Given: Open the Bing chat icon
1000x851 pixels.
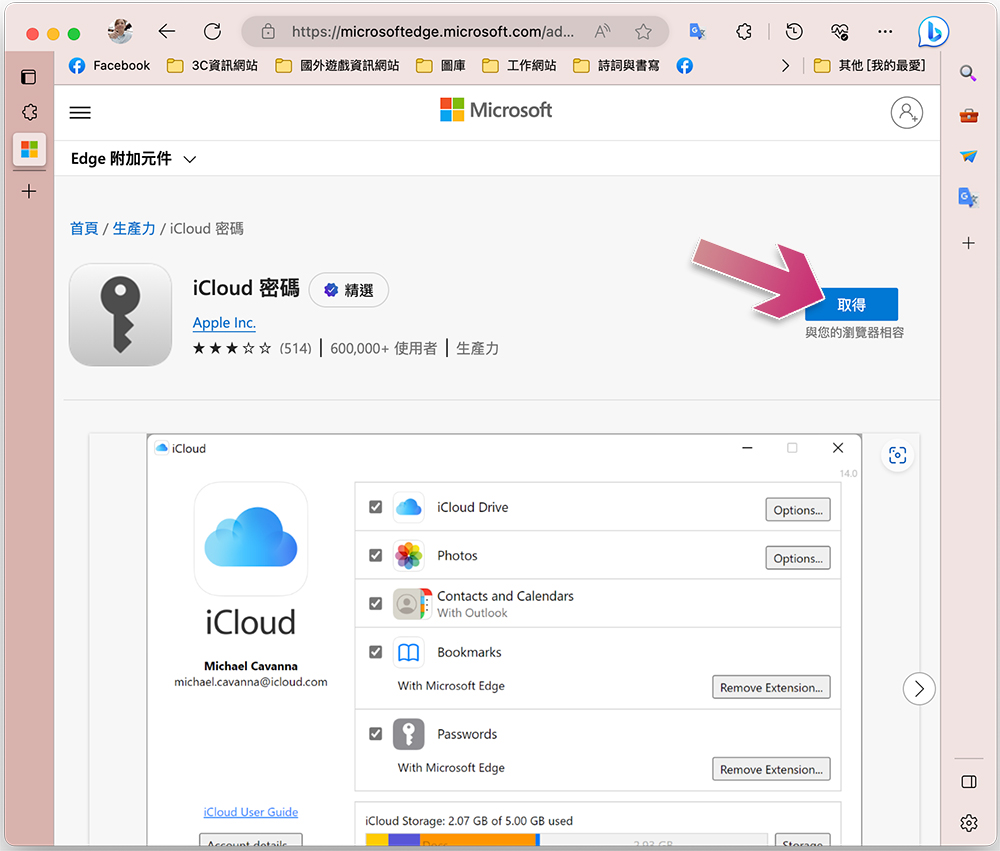Looking at the screenshot, I should tap(933, 32).
